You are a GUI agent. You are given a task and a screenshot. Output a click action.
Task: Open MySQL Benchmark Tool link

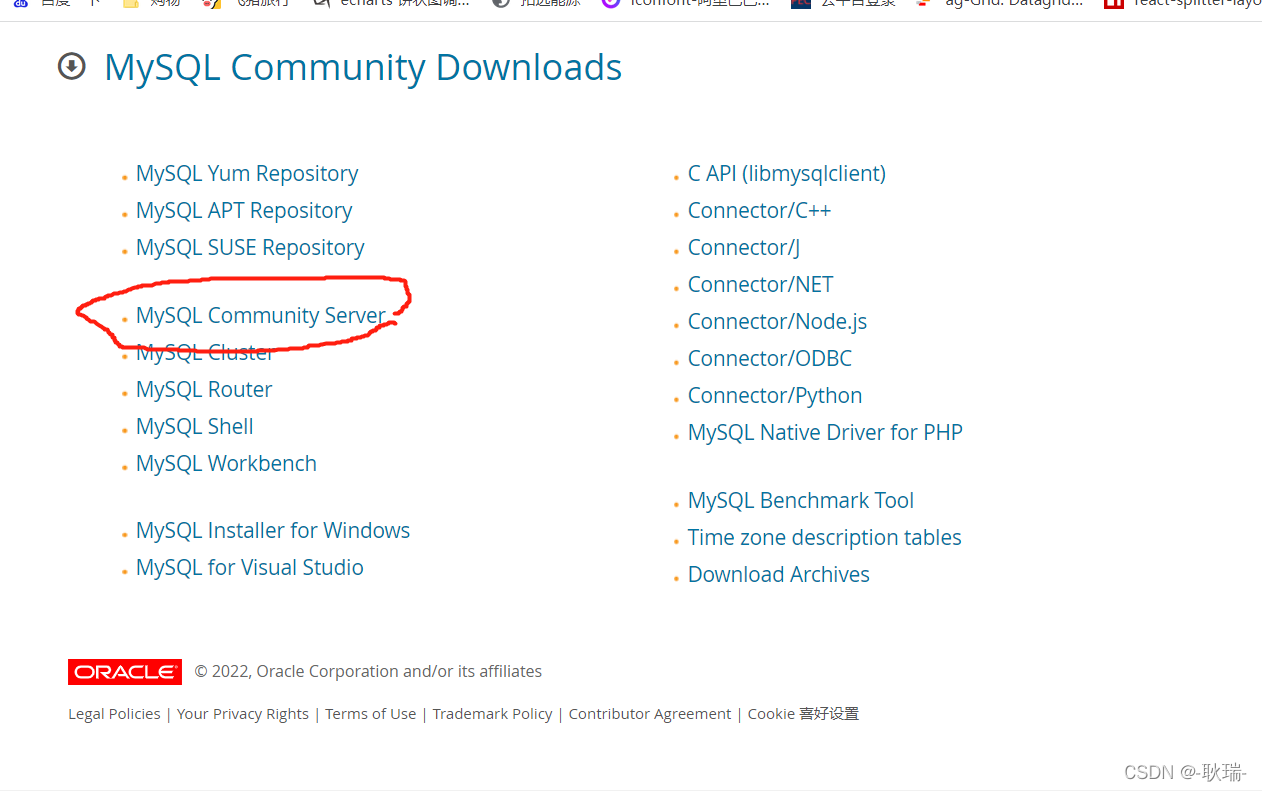point(801,501)
